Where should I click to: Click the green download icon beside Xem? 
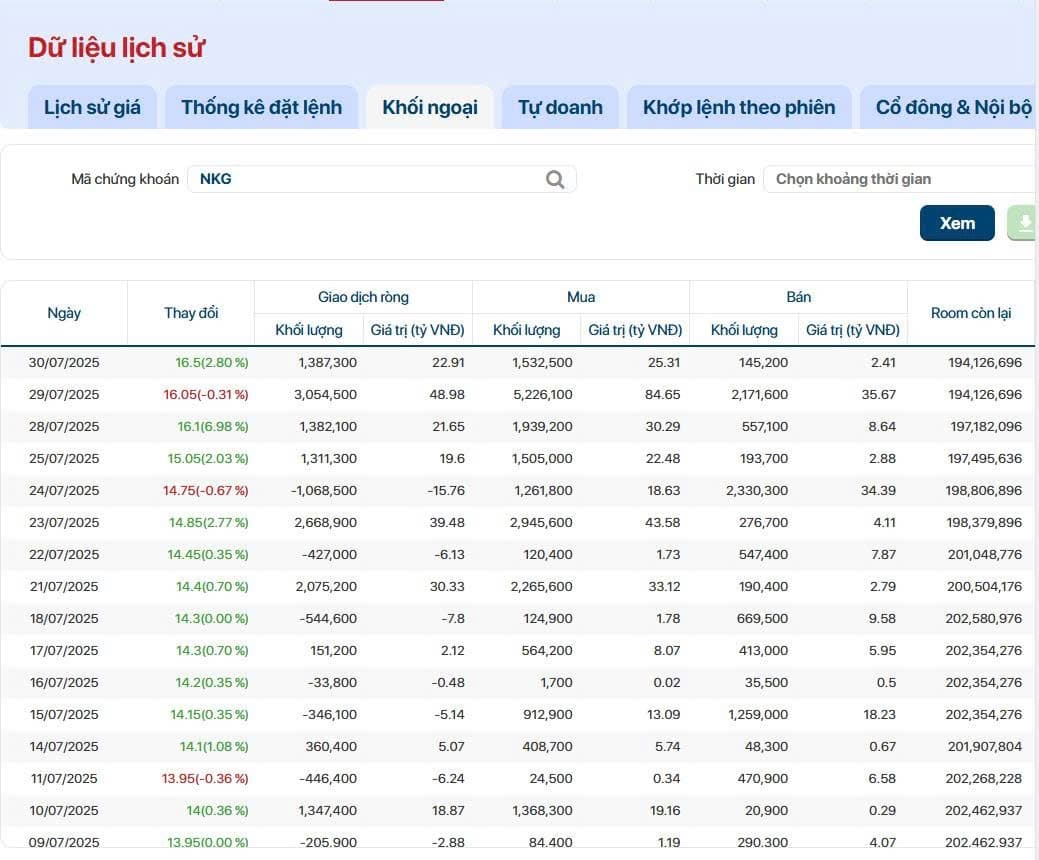click(1023, 223)
